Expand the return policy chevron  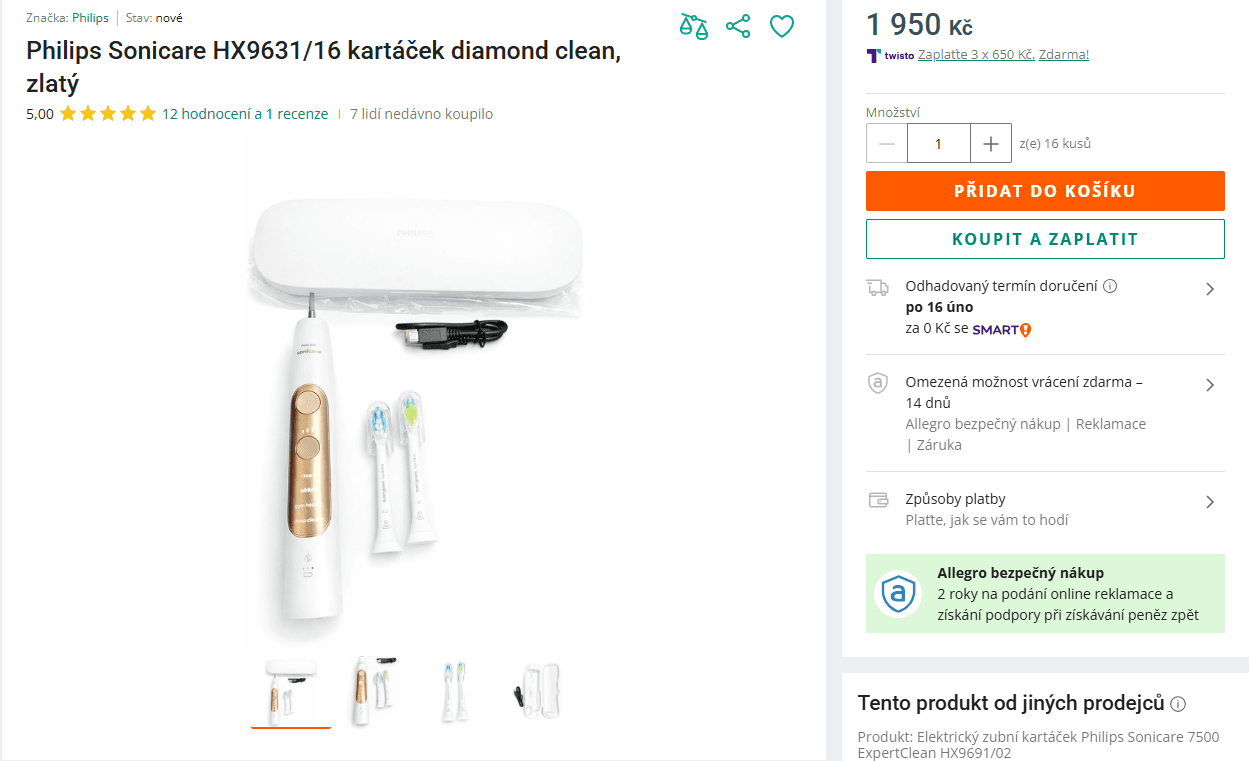coord(1210,384)
